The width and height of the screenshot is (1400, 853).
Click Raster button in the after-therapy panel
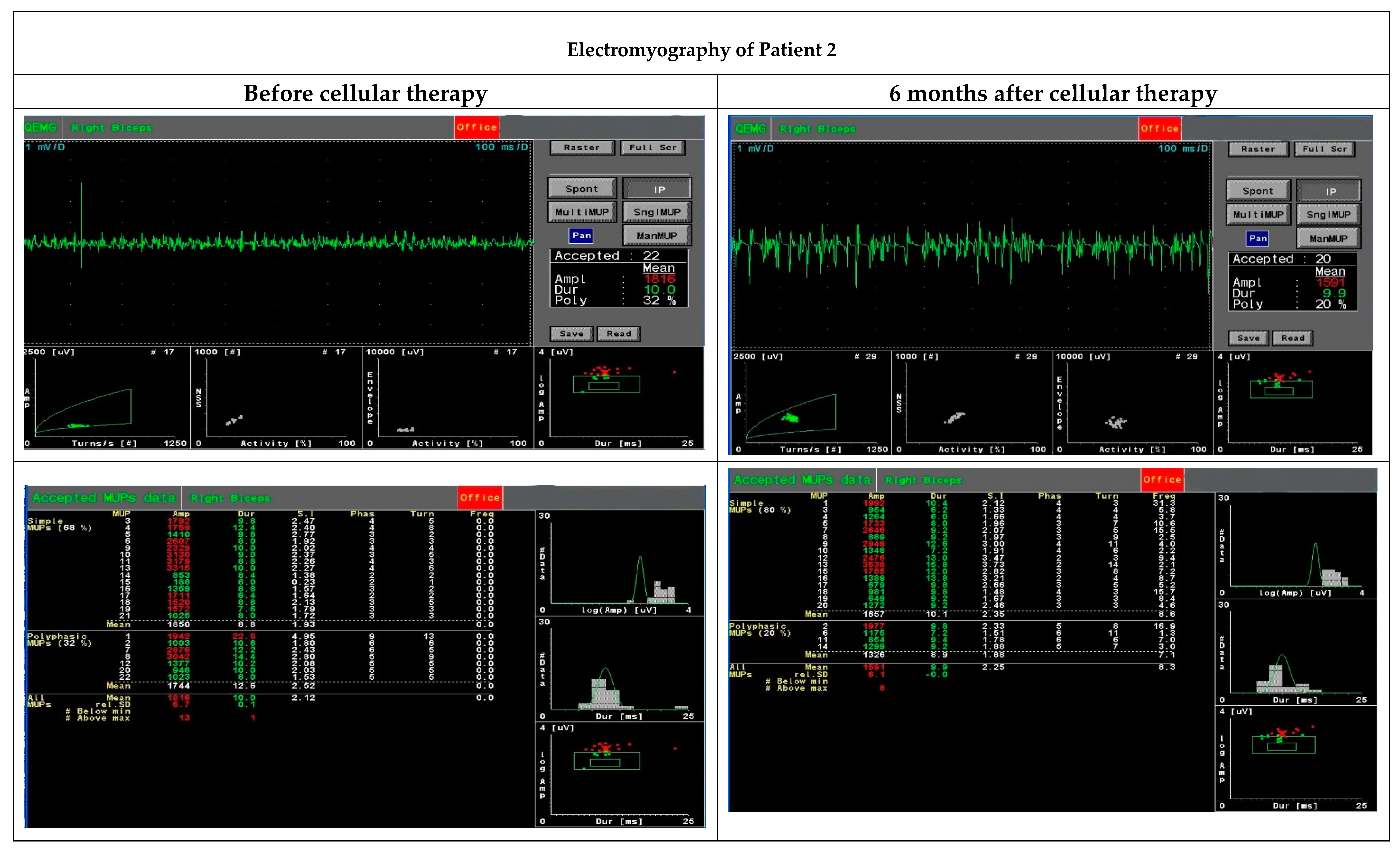1257,149
